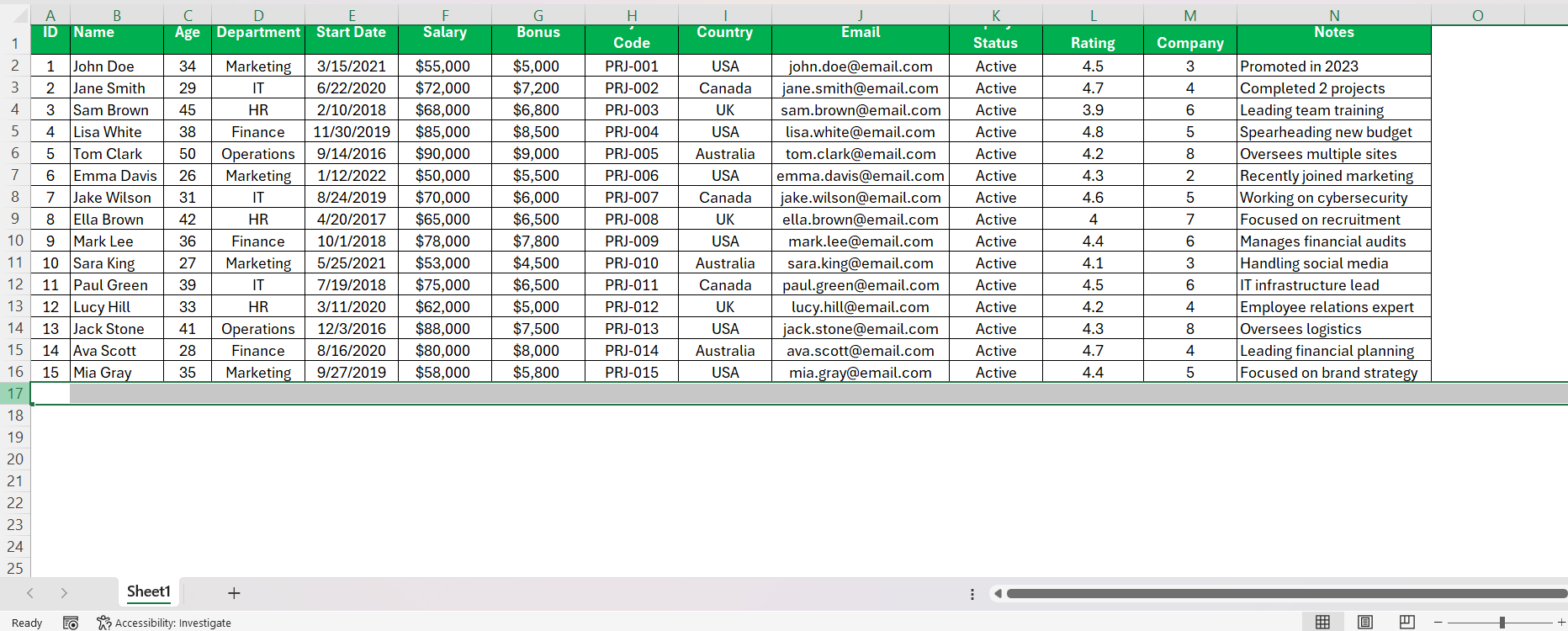This screenshot has height=631, width=1568.
Task: Select row header 25
Action: coord(15,568)
